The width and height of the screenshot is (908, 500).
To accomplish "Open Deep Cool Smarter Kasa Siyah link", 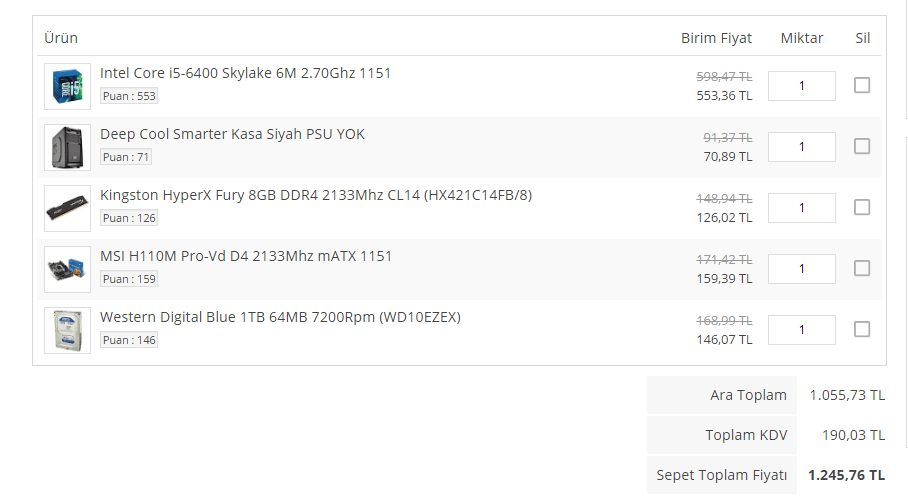I will point(232,134).
